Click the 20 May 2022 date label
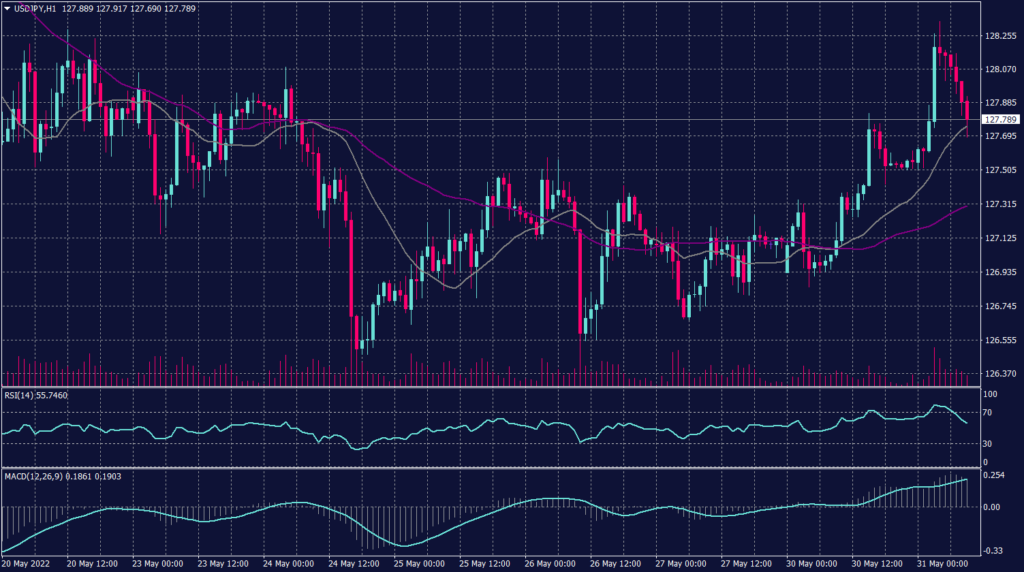This screenshot has height=572, width=1024. pyautogui.click(x=27, y=564)
